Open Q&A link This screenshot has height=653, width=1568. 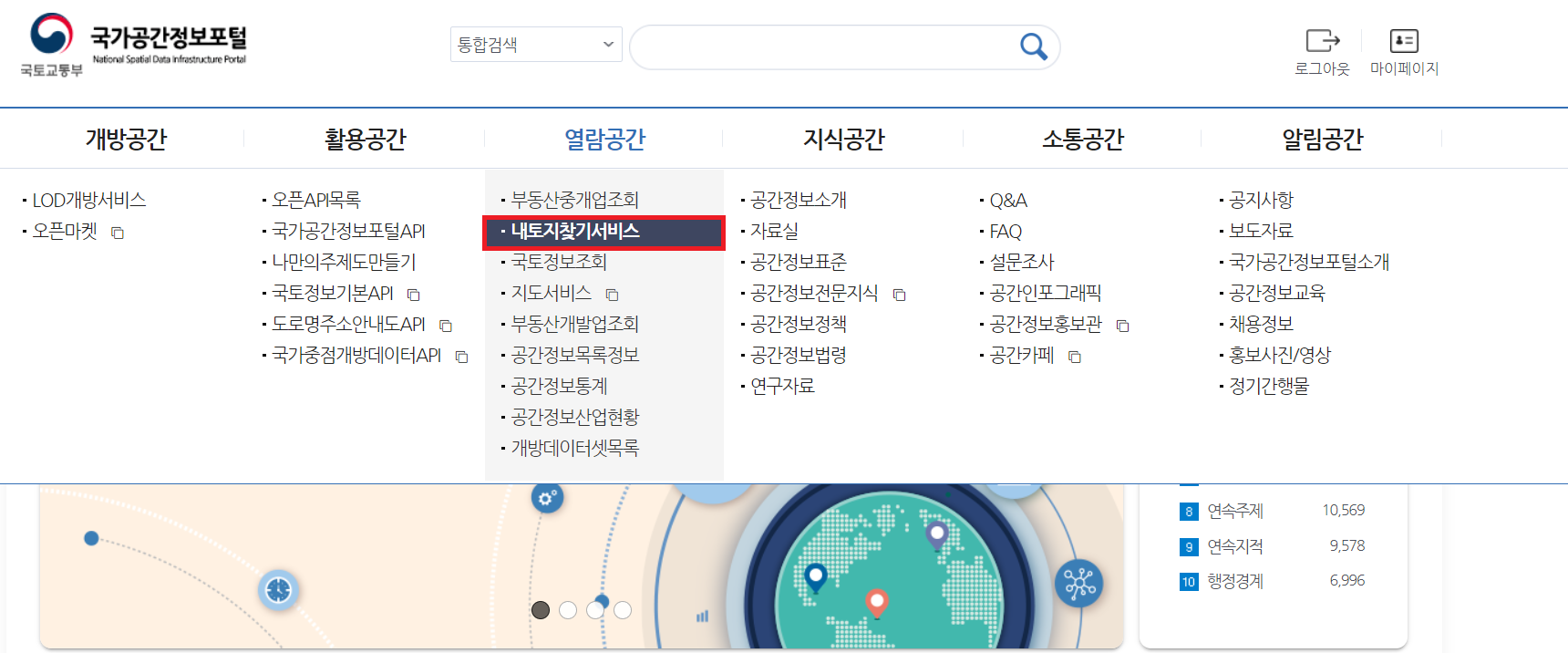[x=1008, y=200]
